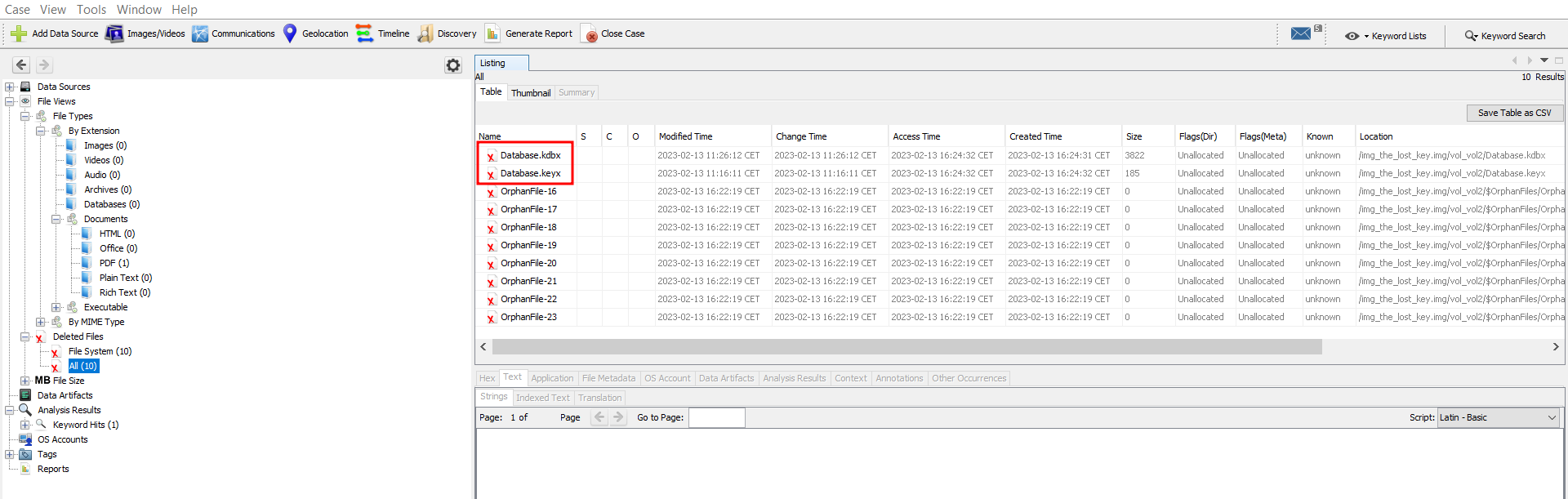The height and width of the screenshot is (499, 1568).
Task: Expand the By MIME Type node
Action: (x=41, y=322)
